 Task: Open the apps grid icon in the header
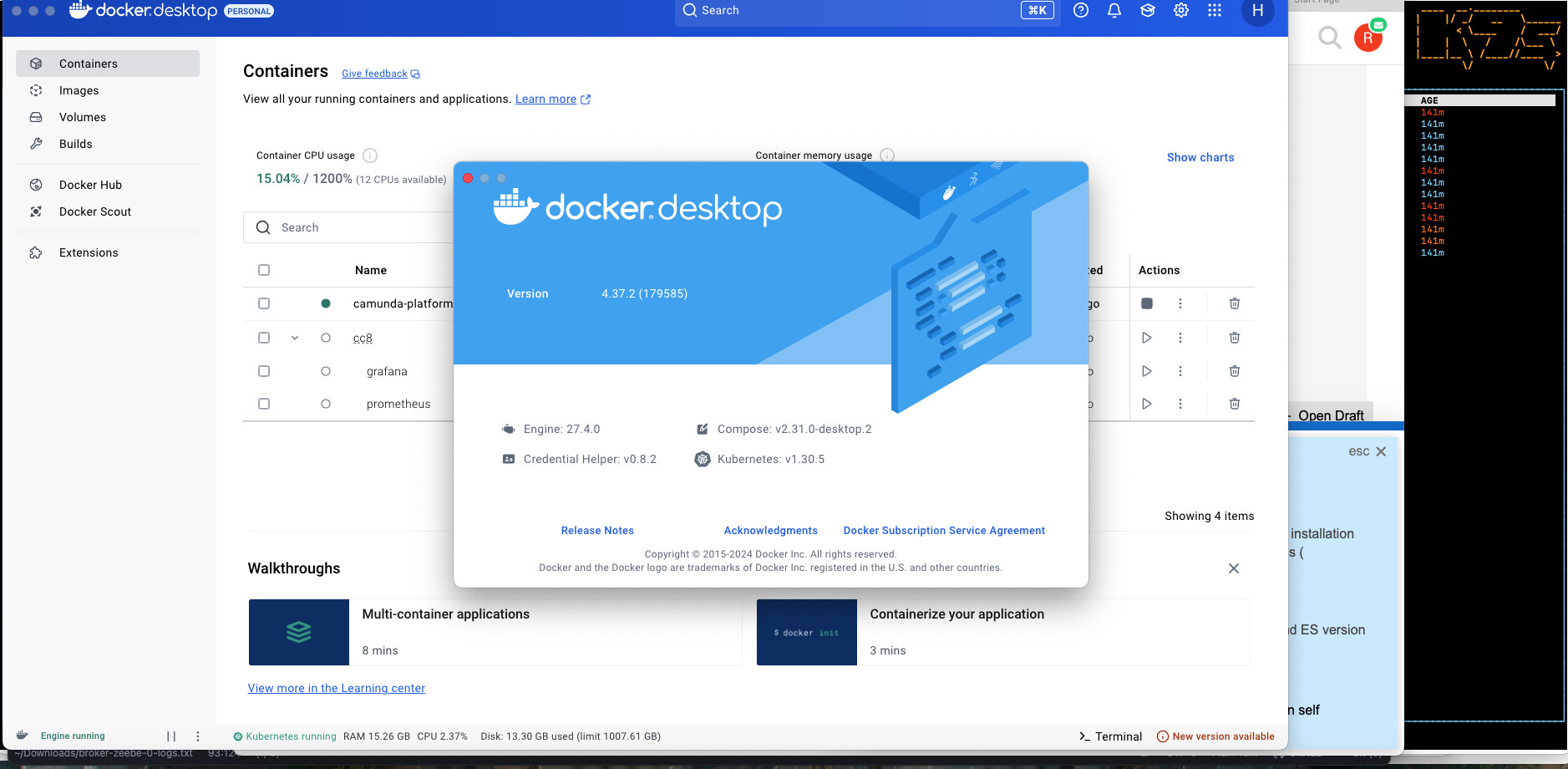click(x=1214, y=11)
